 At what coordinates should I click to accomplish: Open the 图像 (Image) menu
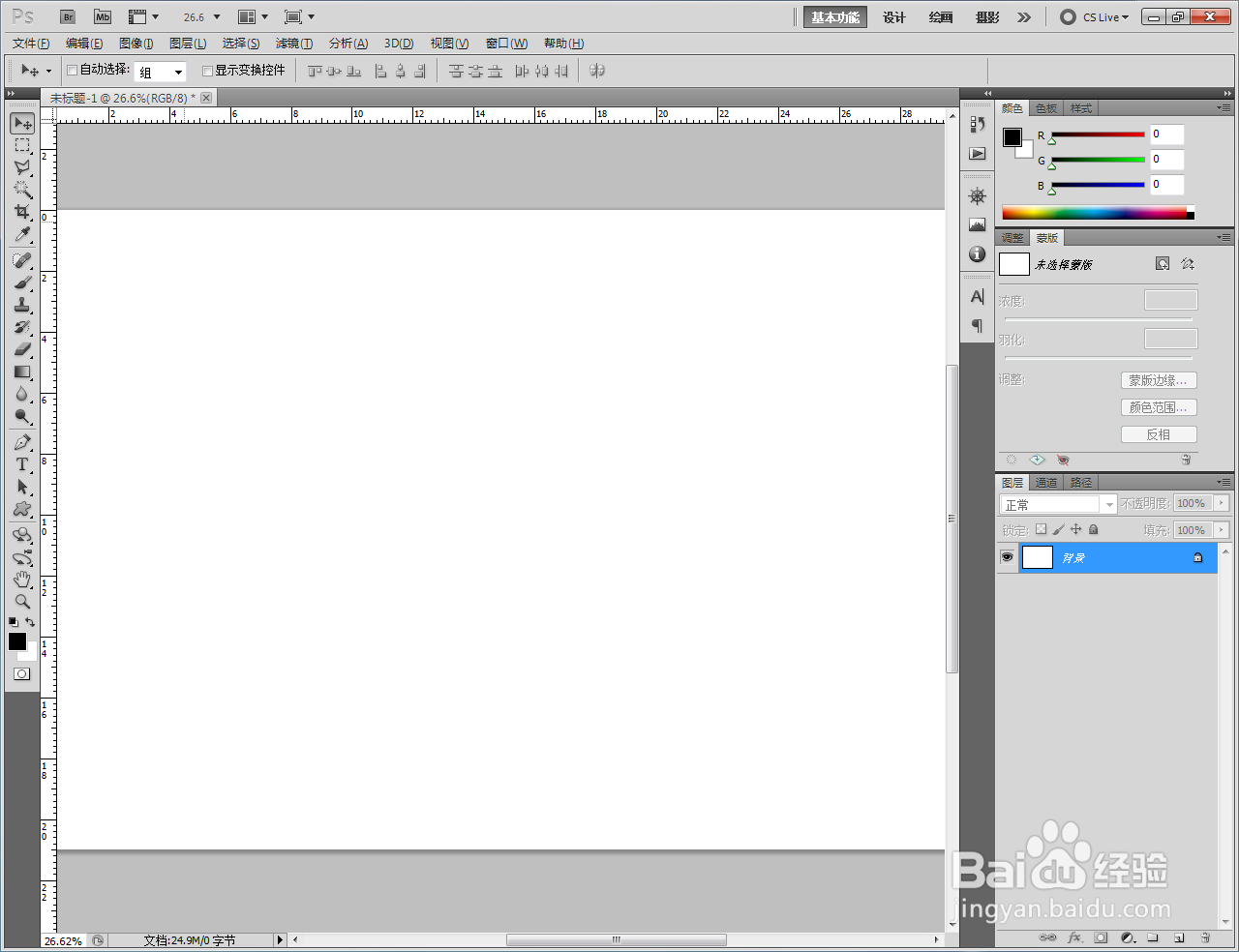(x=136, y=44)
